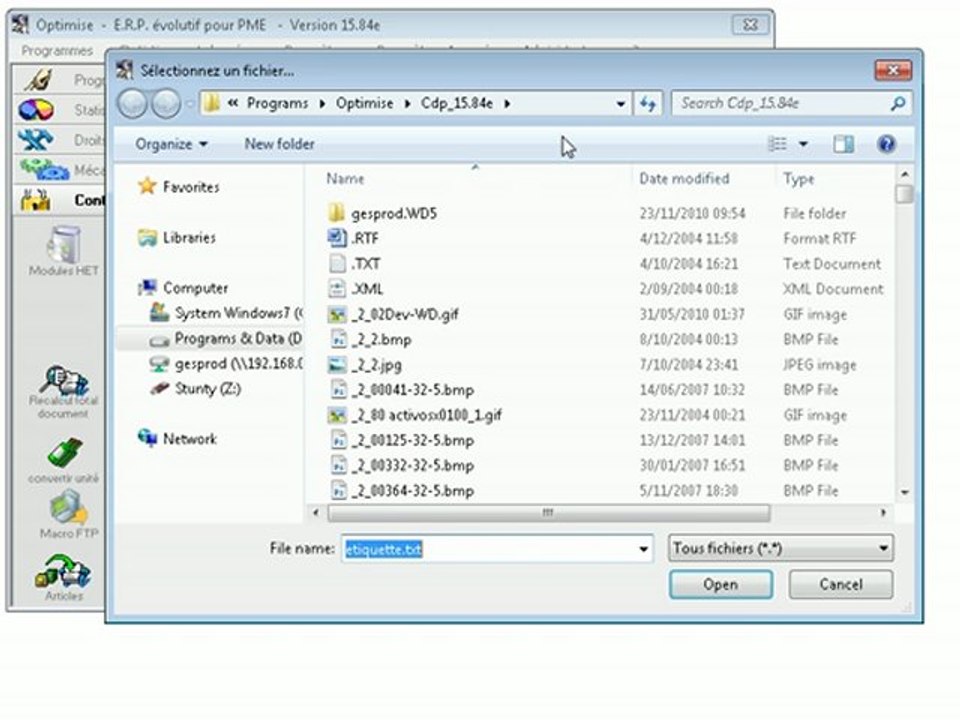Select Network in navigation pane
Viewport: 960px width, 720px height.
[x=177, y=438]
